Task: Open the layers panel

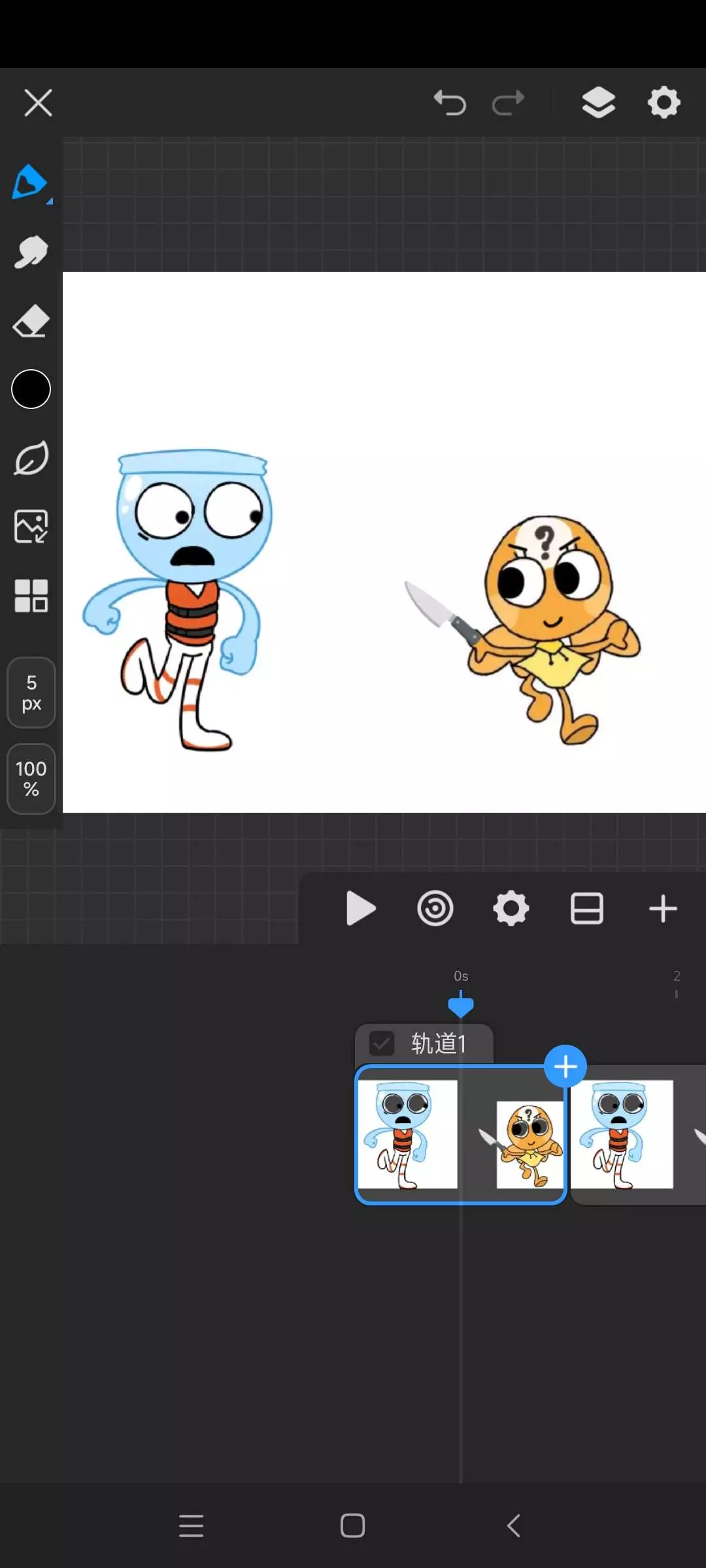Action: coord(599,103)
